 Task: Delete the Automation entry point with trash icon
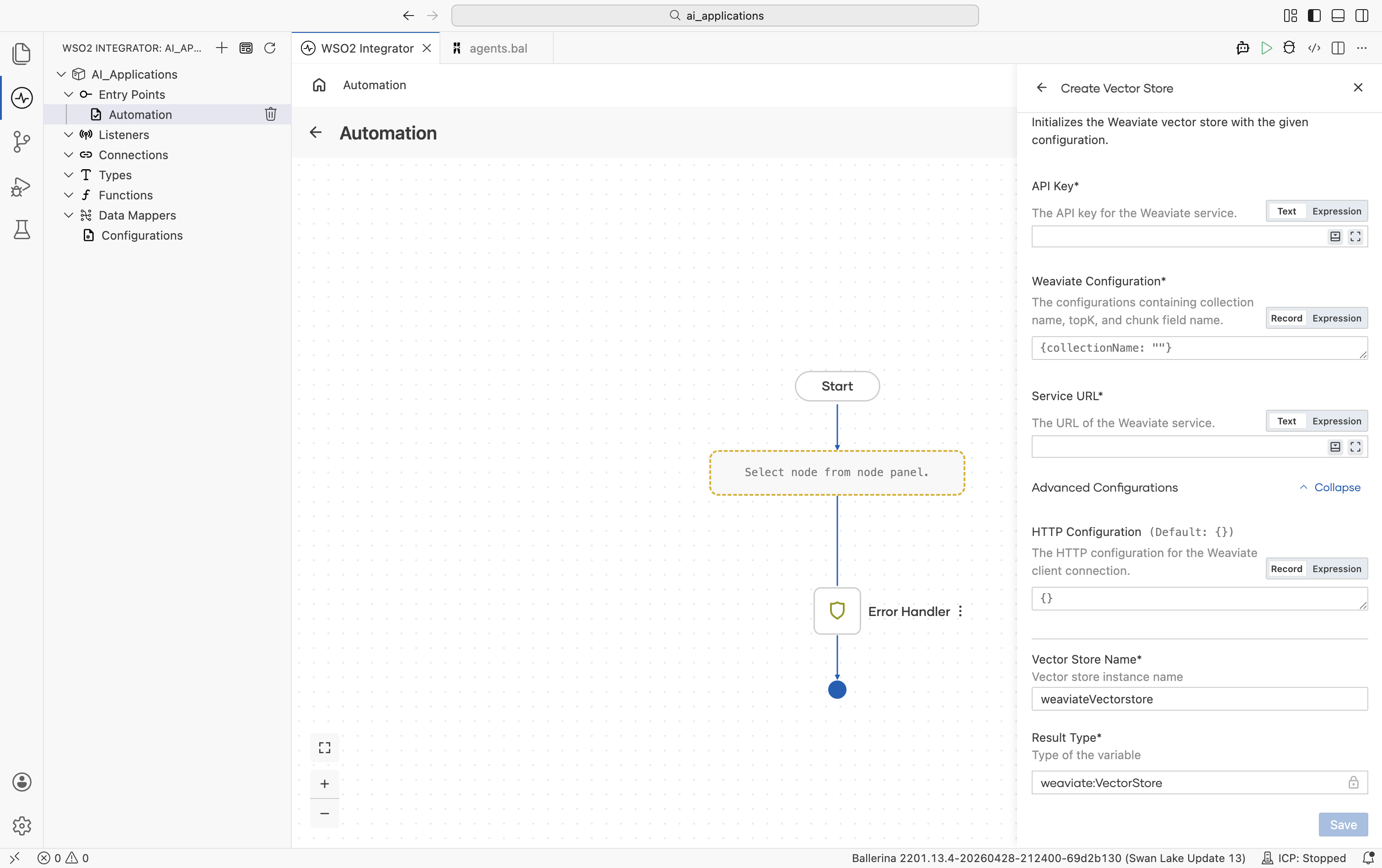[270, 114]
